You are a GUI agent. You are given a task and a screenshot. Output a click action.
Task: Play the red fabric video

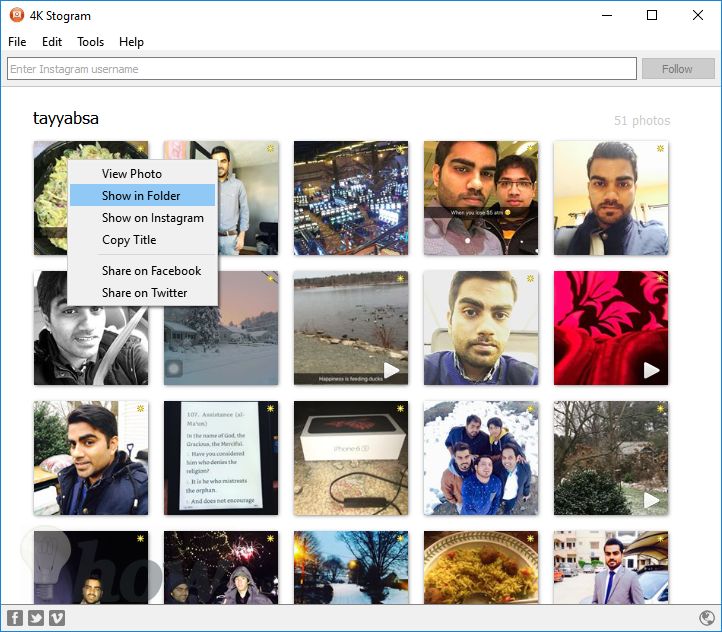(651, 370)
